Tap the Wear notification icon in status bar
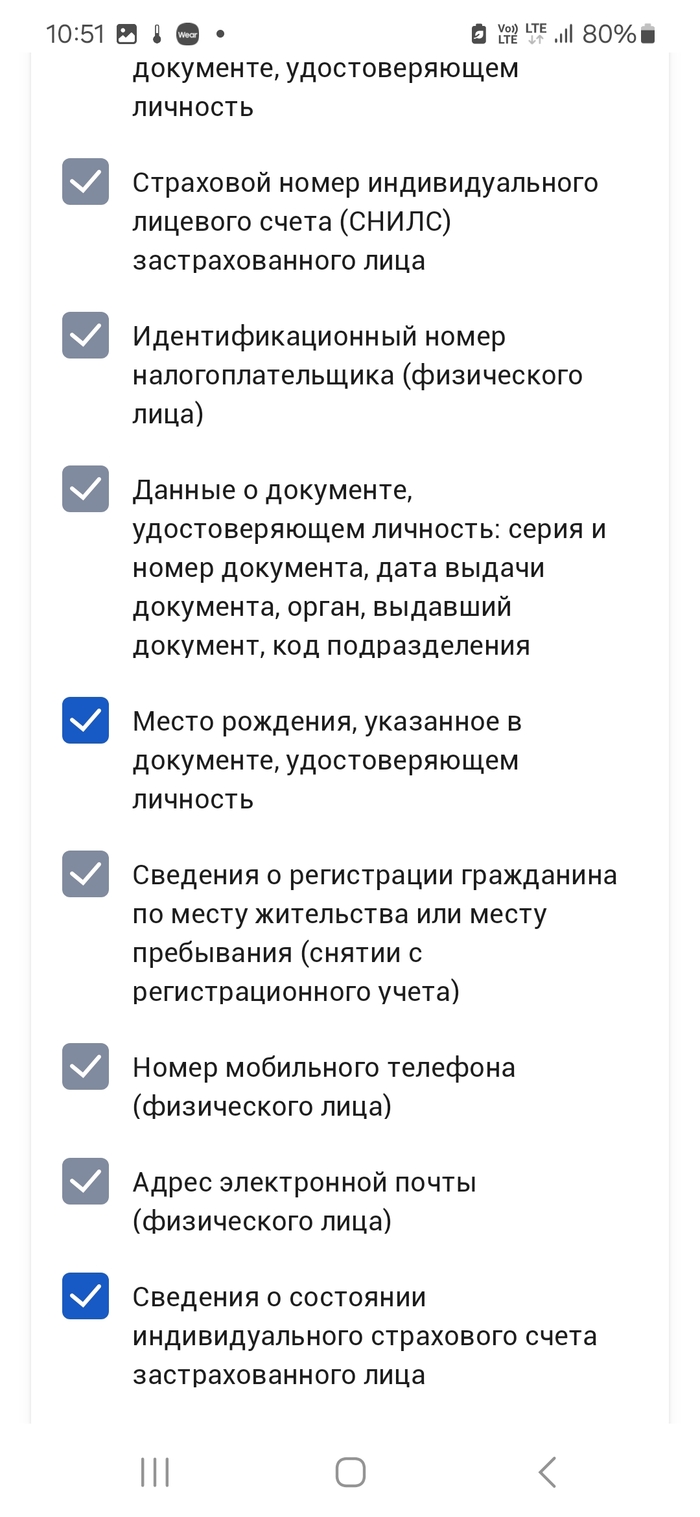This screenshot has width=700, height=1517. click(x=187, y=34)
